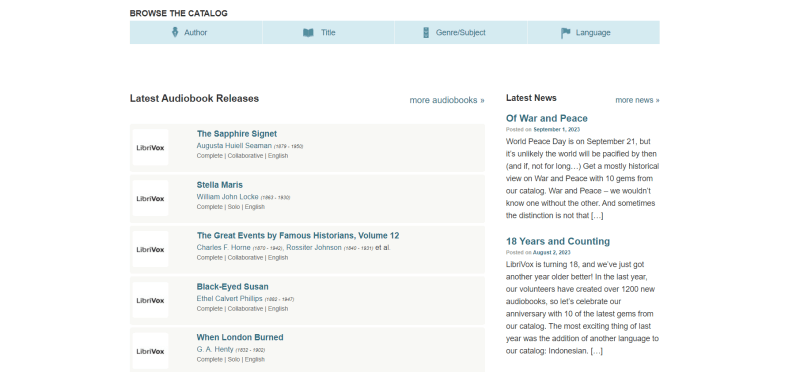View author Ethel Calvert Phillips
800x372 pixels.
(230, 299)
